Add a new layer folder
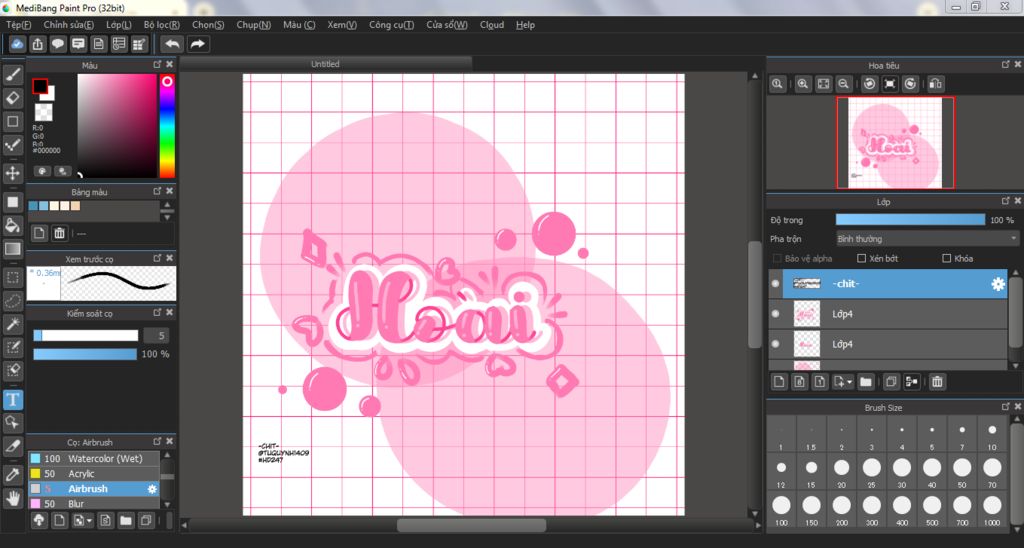The width and height of the screenshot is (1024, 548). [x=865, y=381]
